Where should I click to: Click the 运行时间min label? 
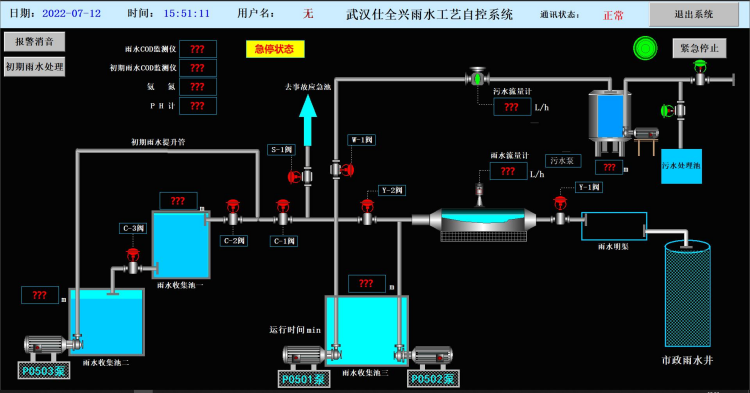coord(295,330)
